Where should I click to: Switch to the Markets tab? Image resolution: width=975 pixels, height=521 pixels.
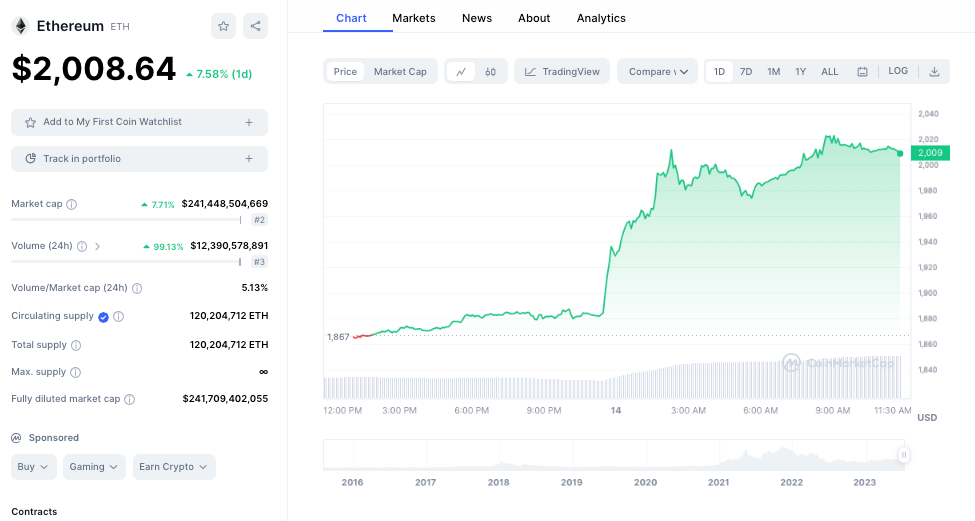coord(414,18)
